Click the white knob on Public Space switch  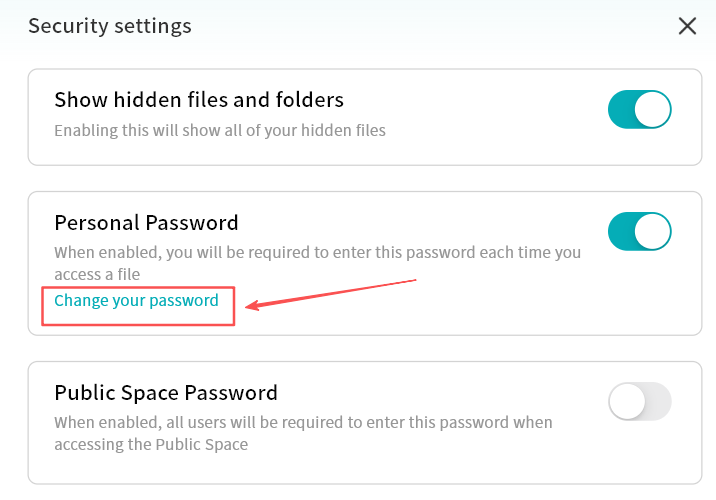pyautogui.click(x=627, y=402)
